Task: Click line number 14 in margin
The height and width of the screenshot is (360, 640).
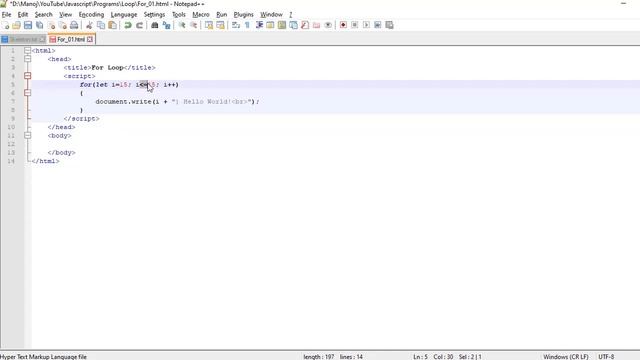Action: pos(11,161)
